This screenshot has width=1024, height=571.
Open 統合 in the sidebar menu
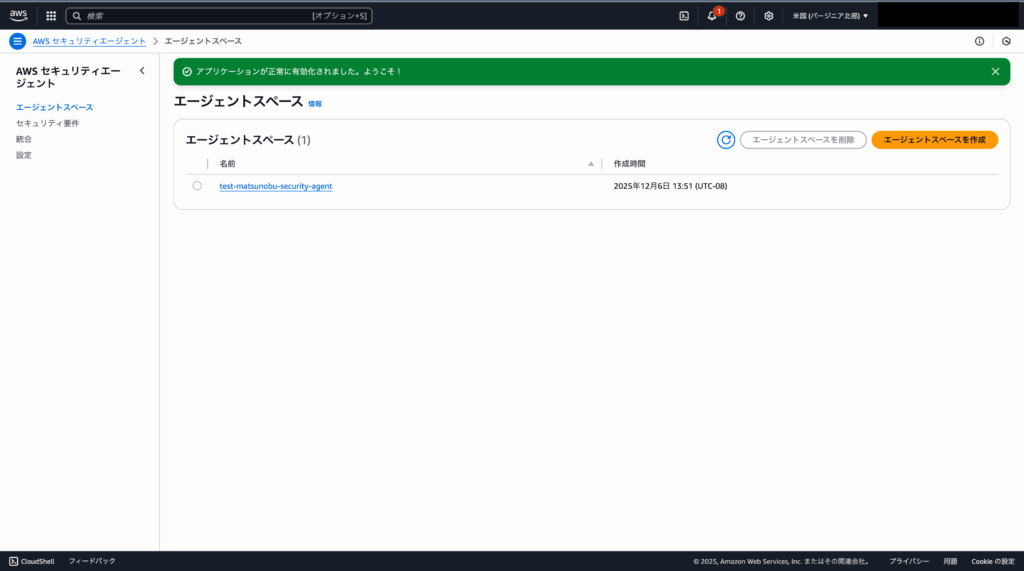[24, 139]
